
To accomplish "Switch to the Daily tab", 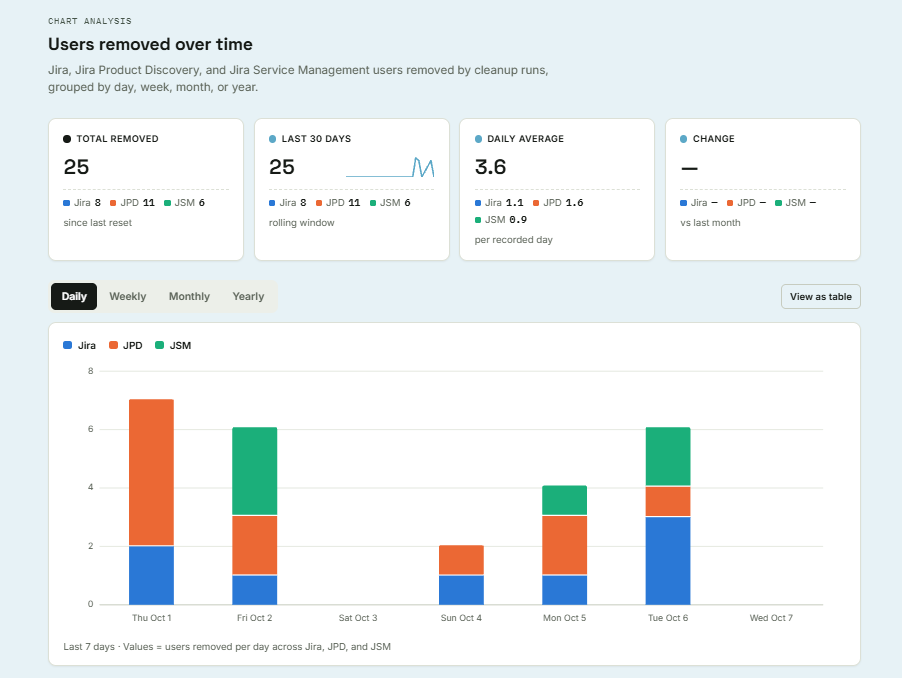I will 74,296.
